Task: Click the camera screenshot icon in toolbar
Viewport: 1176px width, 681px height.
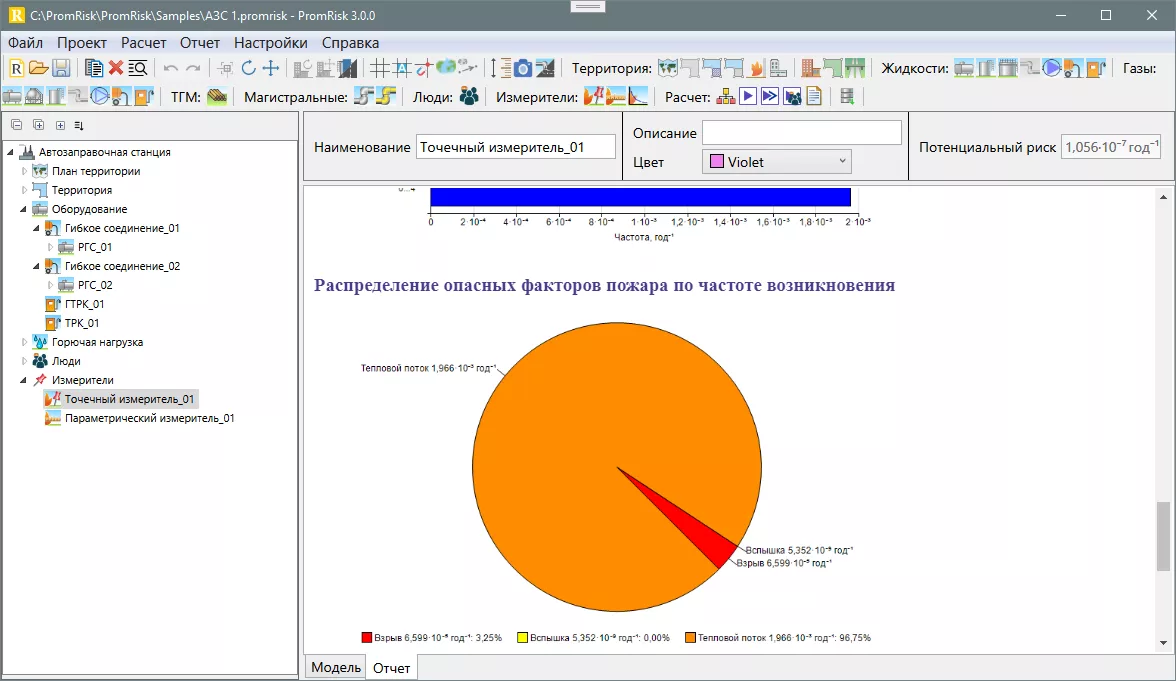Action: click(x=522, y=68)
